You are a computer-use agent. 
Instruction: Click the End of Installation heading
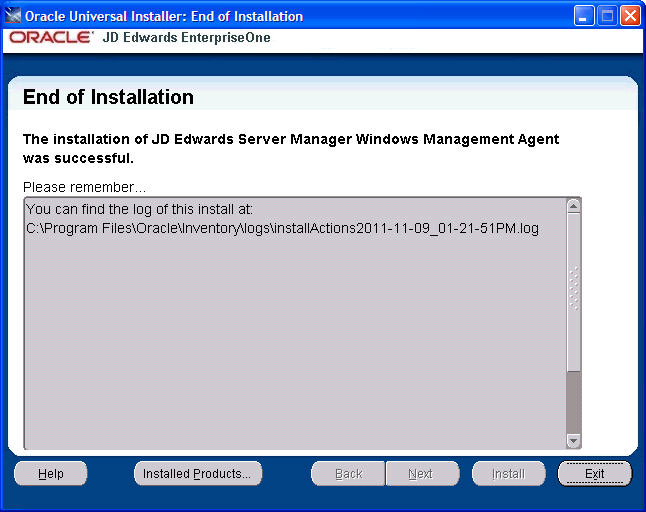108,98
